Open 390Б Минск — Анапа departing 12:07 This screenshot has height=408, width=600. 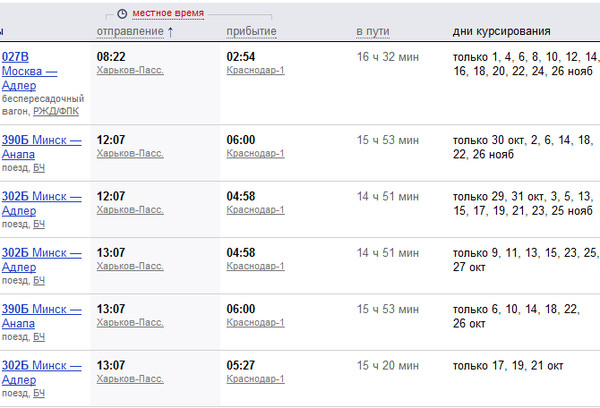pyautogui.click(x=41, y=147)
